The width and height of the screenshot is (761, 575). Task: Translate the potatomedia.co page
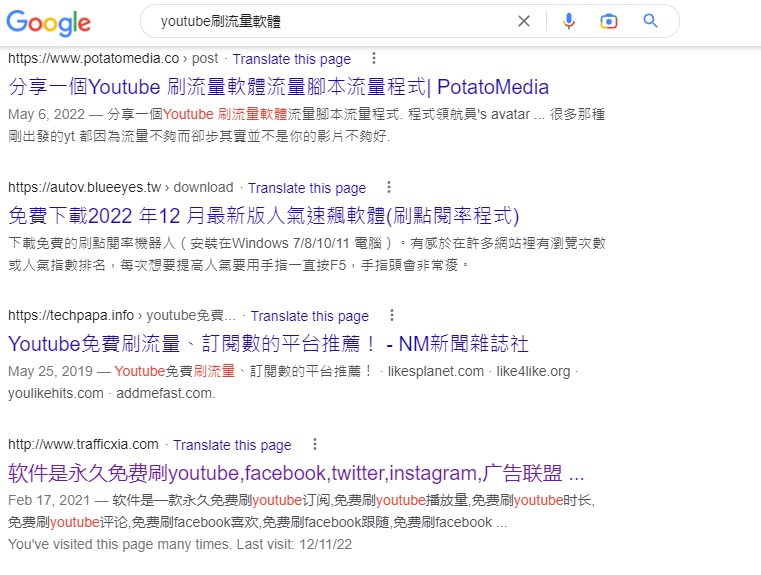tap(292, 59)
